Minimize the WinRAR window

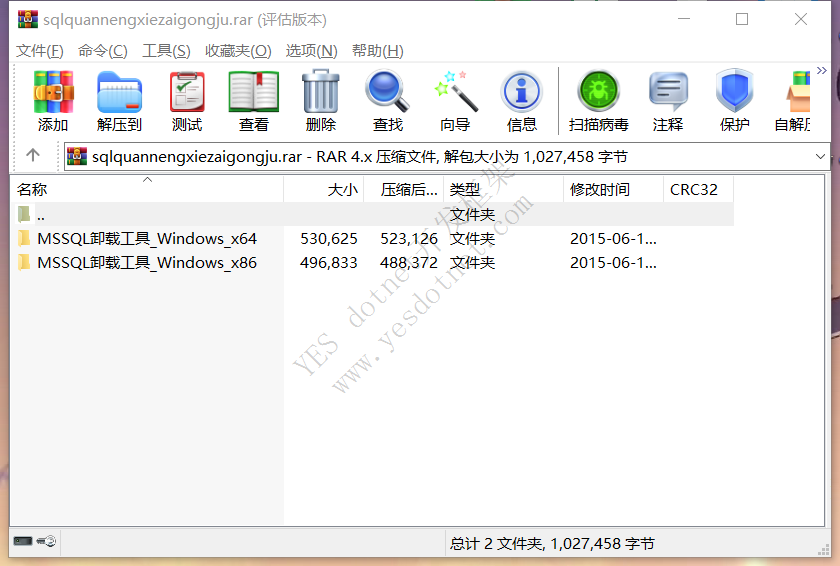[684, 19]
